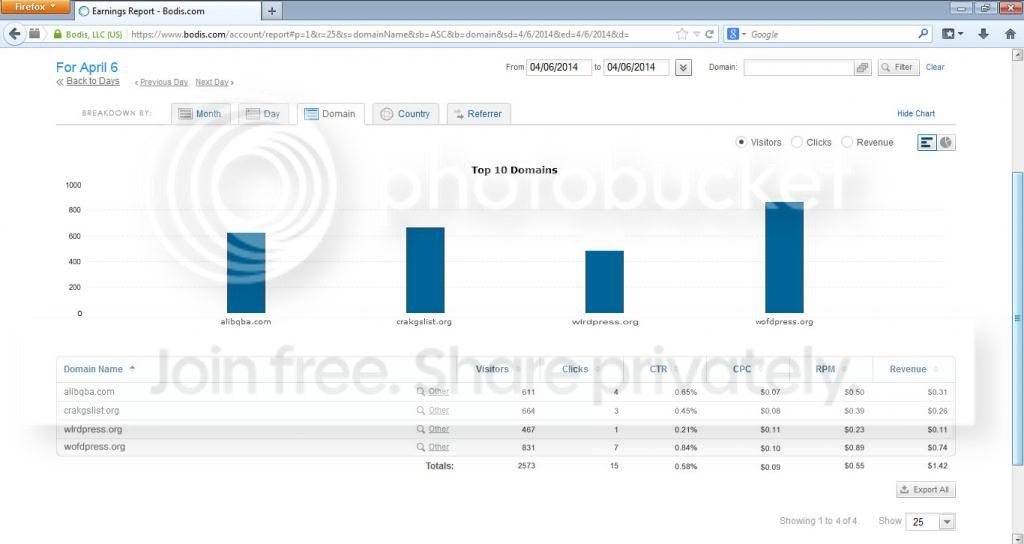1024x544 pixels.
Task: Click the crakgslist.org bar in the chart
Action: (x=425, y=270)
